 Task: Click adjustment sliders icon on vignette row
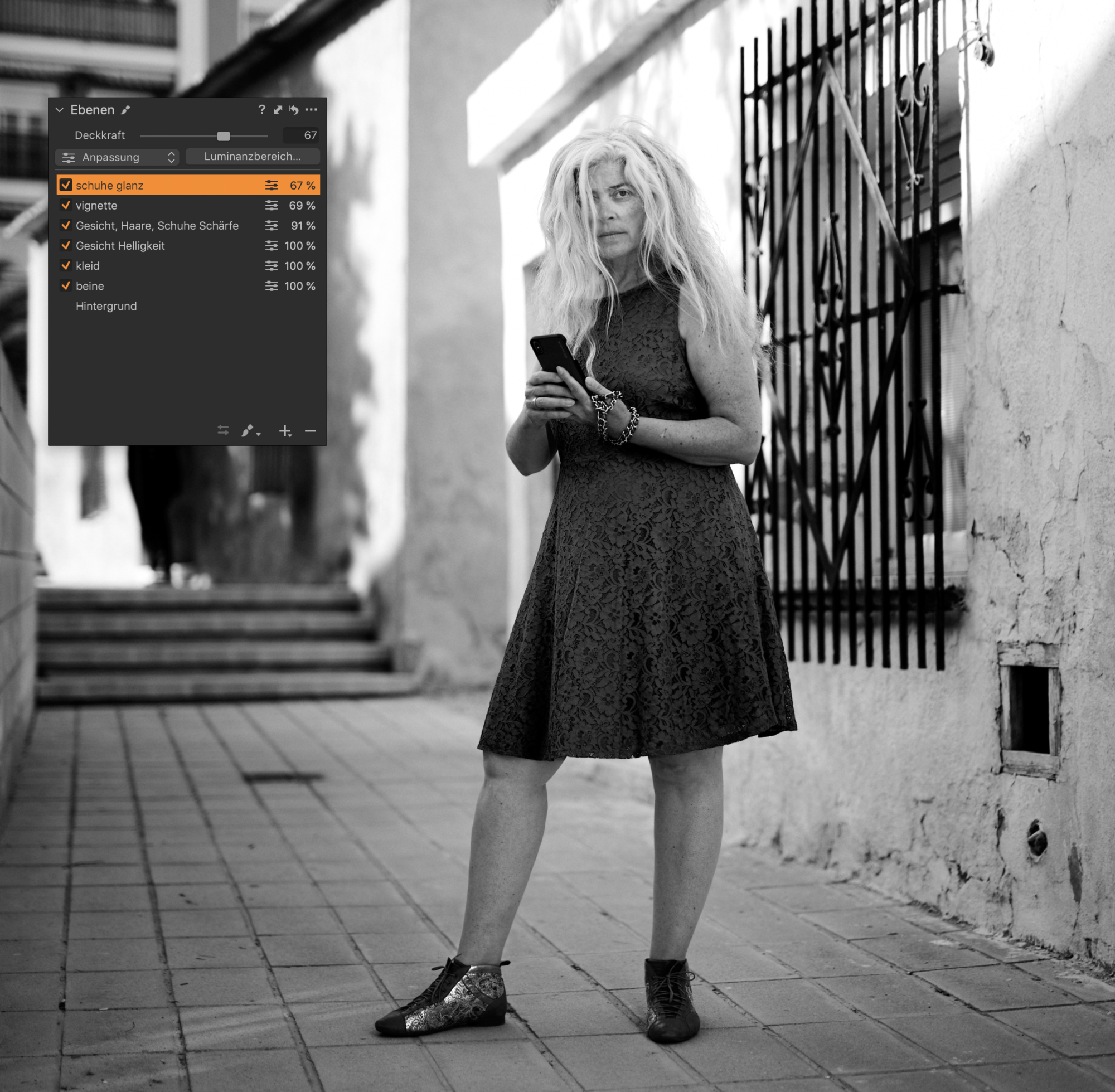point(272,205)
